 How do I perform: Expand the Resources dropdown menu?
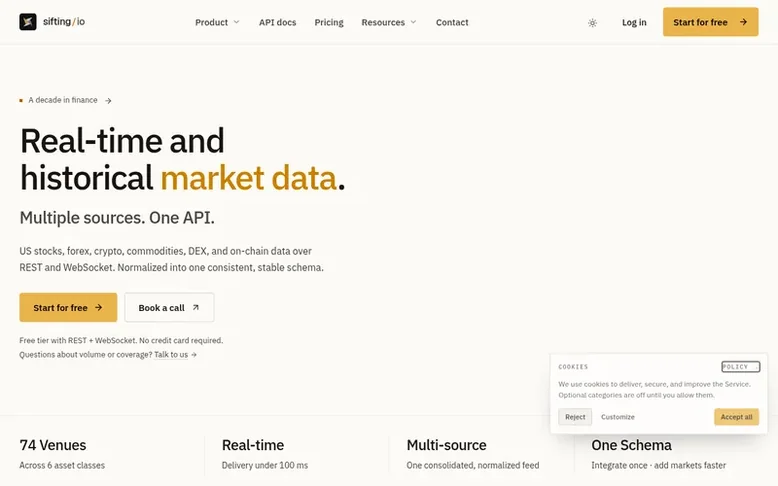tap(389, 22)
